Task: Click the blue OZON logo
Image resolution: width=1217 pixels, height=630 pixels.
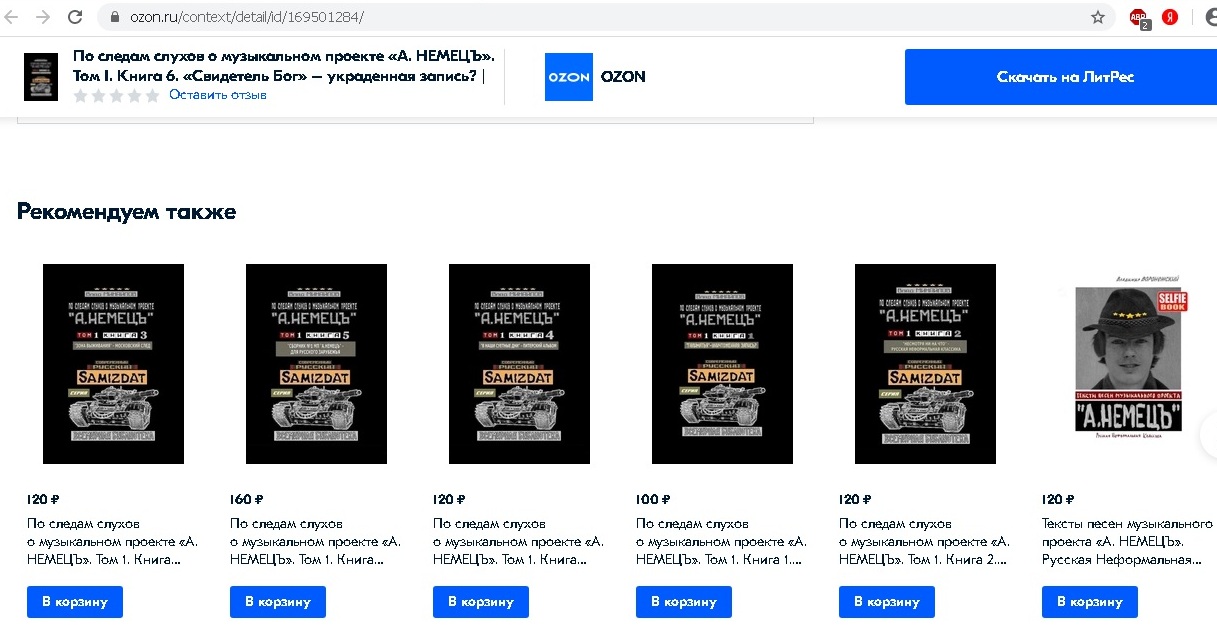Action: pos(569,77)
